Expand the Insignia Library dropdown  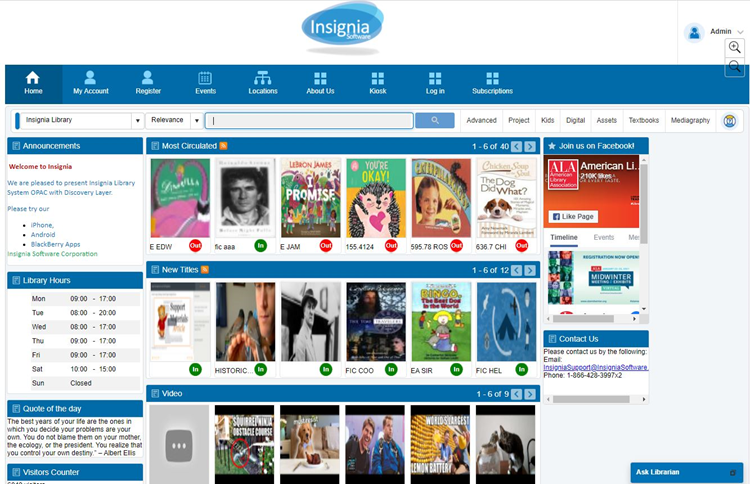coord(137,120)
